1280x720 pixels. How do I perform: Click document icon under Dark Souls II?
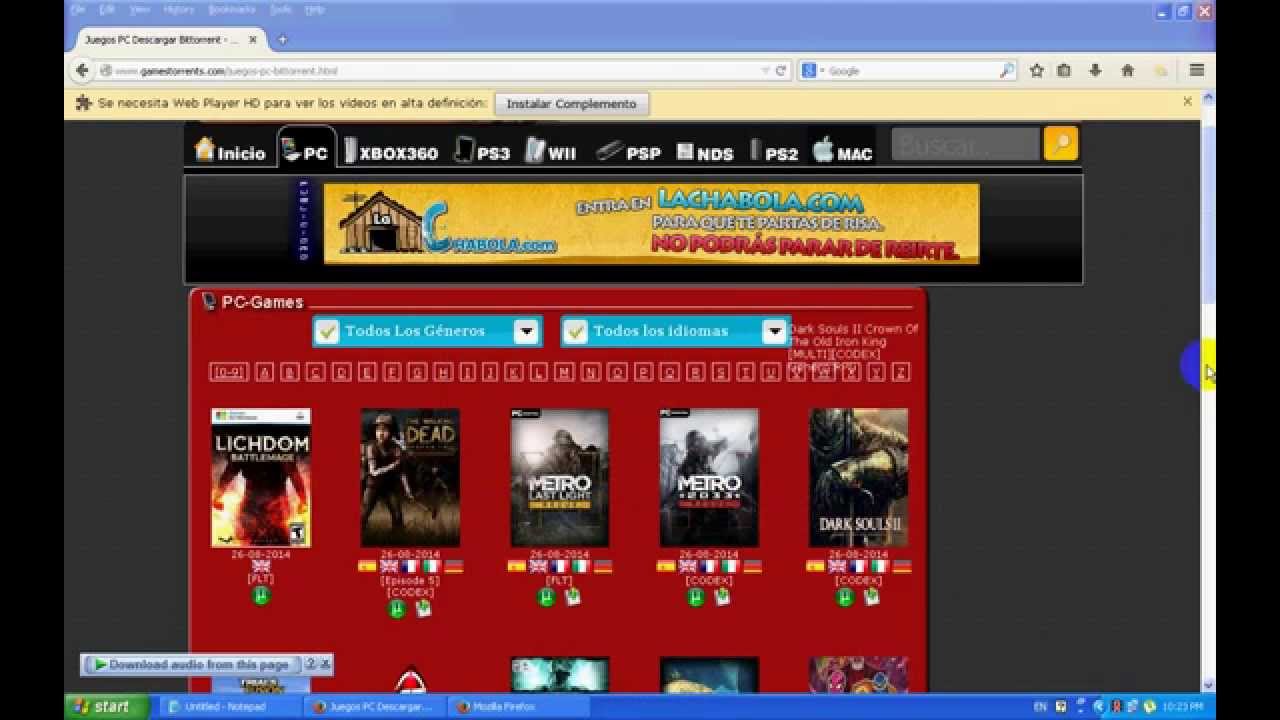872,597
